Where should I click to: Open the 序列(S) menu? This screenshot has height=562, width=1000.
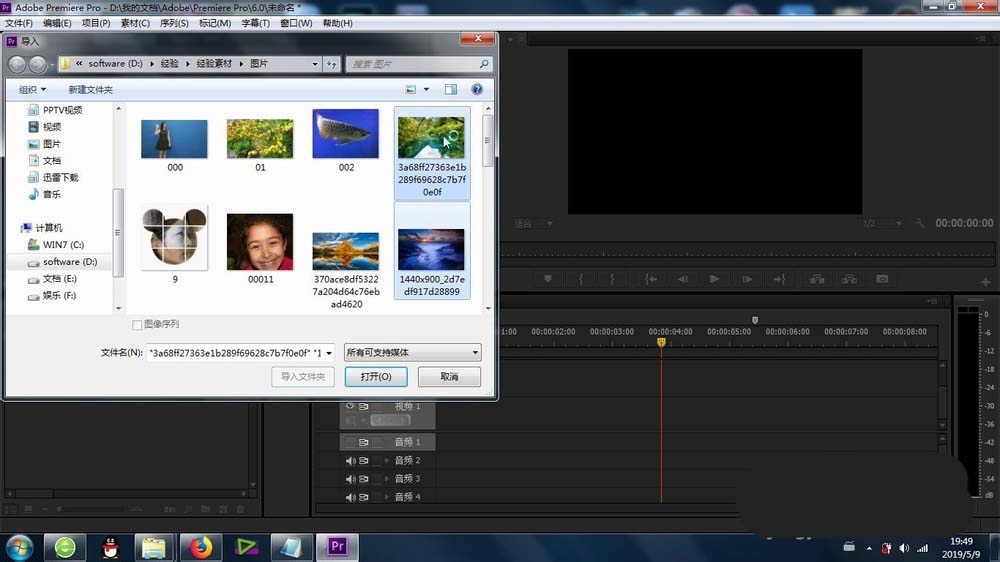tap(174, 23)
